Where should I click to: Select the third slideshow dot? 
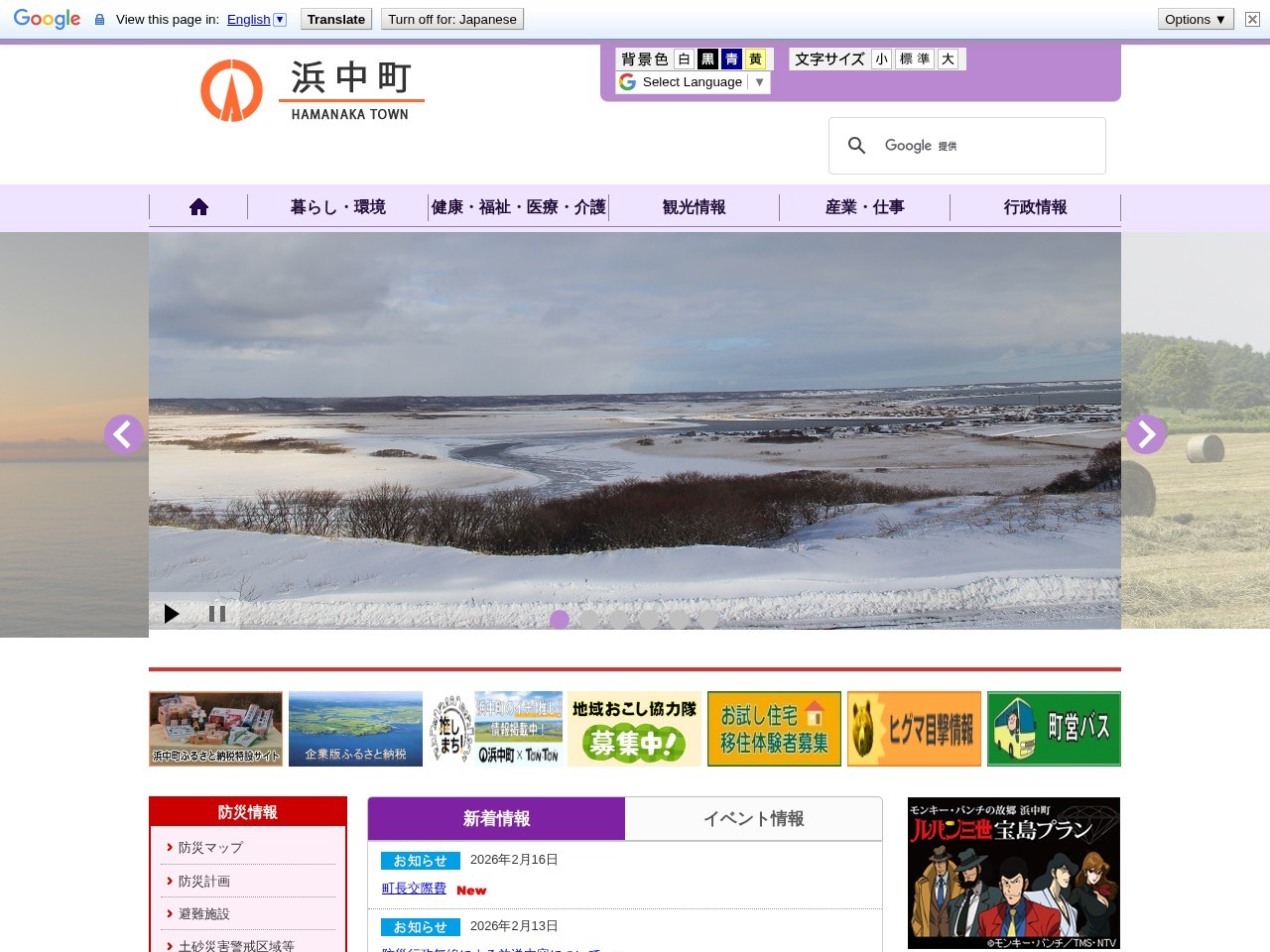click(619, 620)
